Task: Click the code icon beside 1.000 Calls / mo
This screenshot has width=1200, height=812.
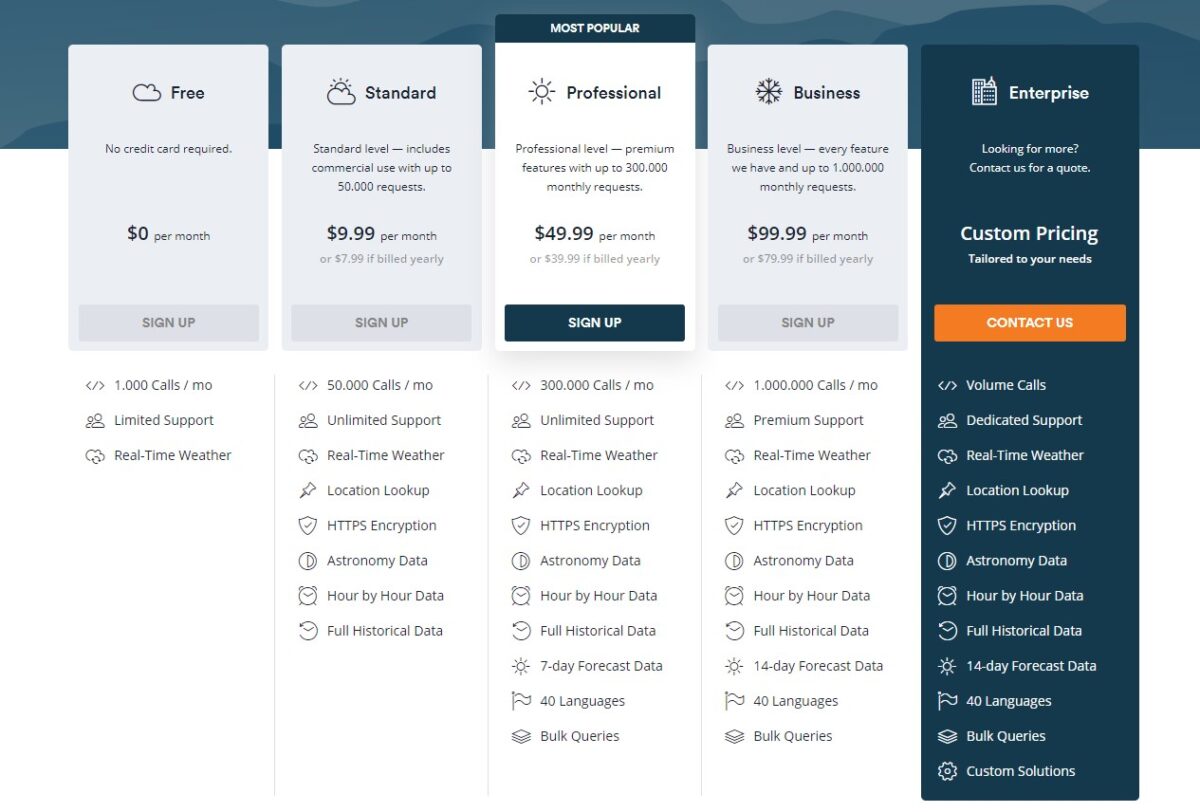Action: pos(95,385)
